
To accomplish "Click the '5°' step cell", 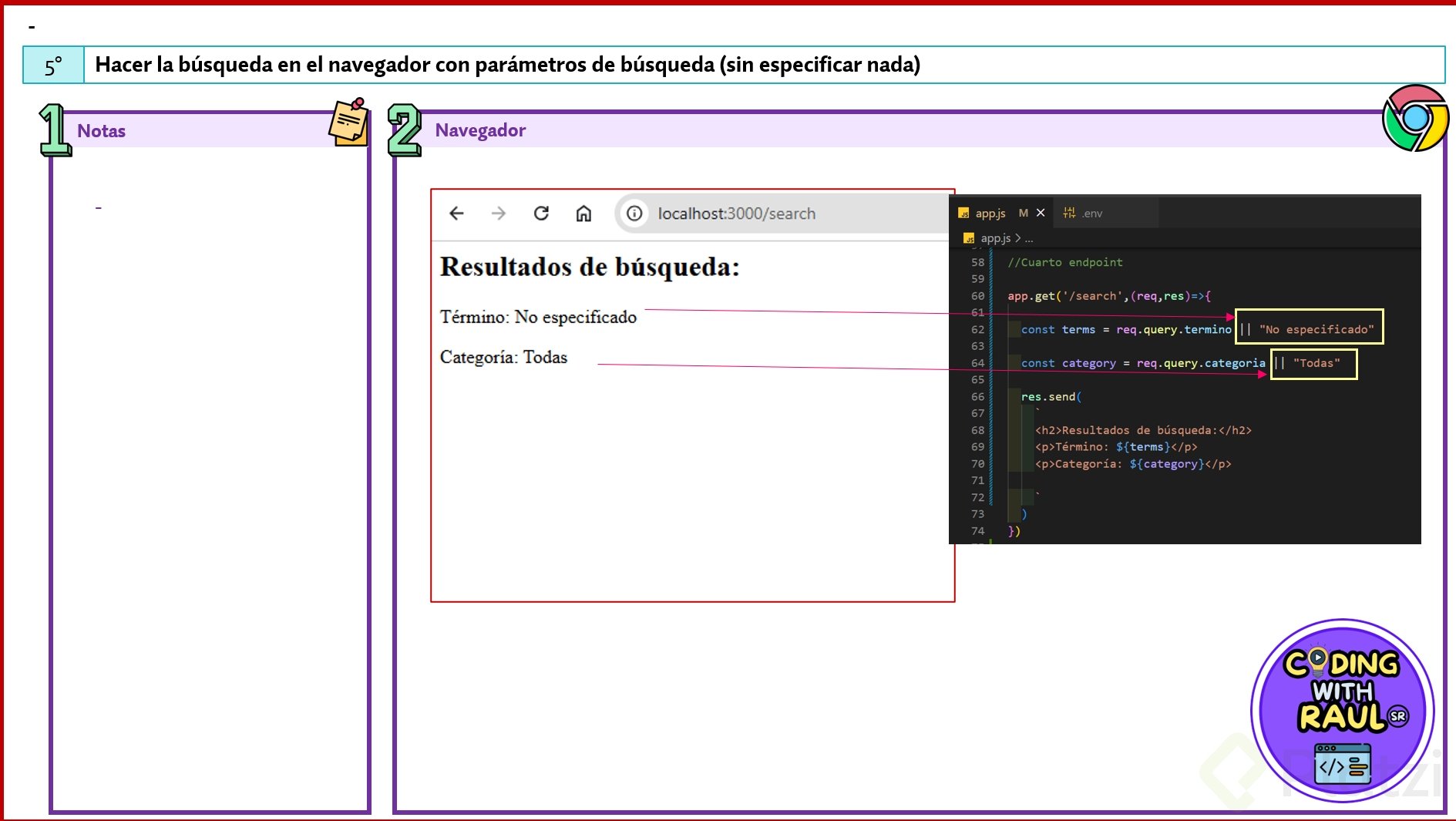I will click(53, 66).
